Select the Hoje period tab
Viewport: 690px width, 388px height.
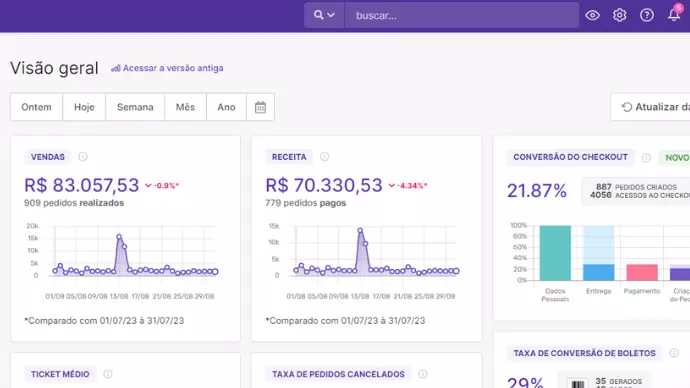point(84,107)
